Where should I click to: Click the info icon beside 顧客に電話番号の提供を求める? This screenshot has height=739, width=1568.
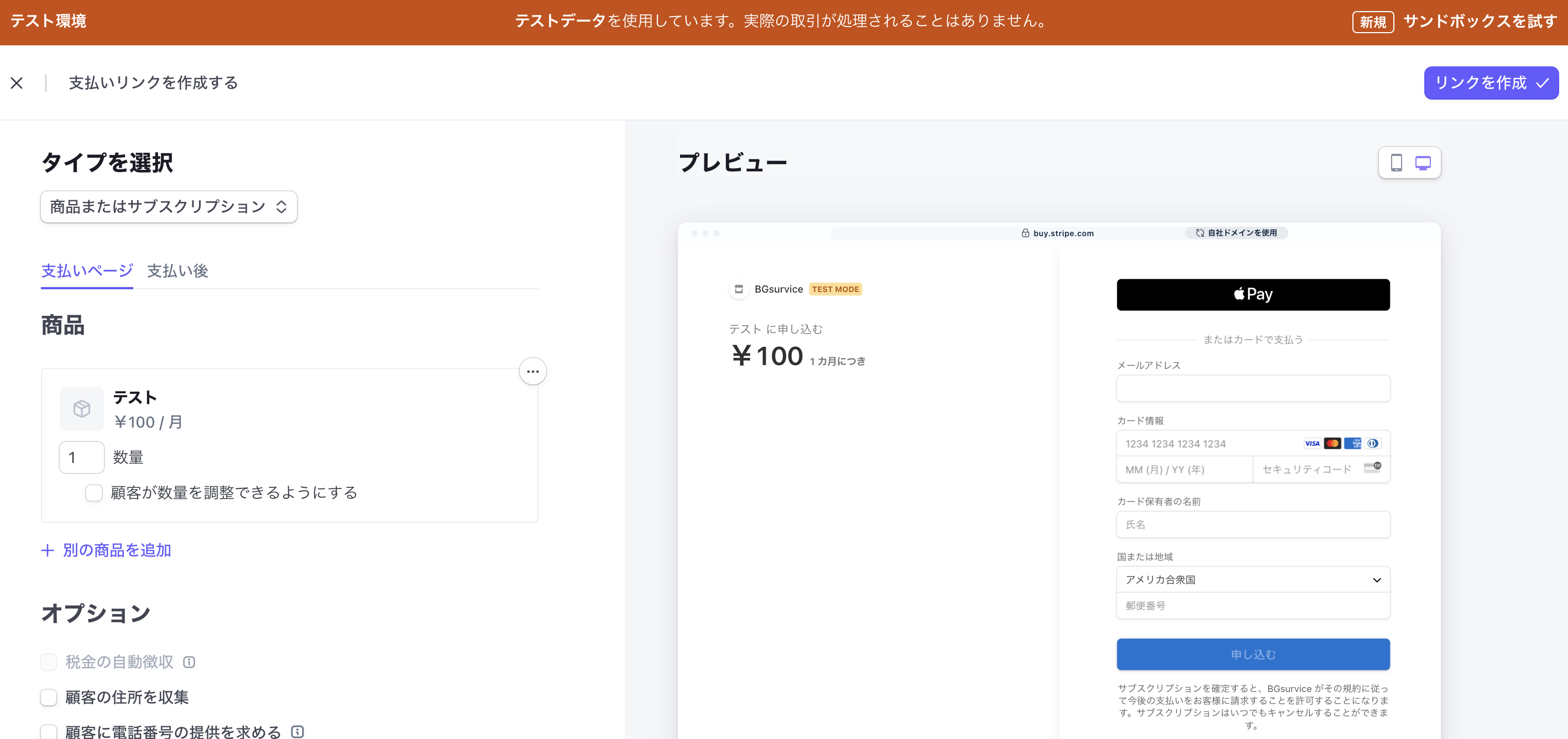tap(297, 732)
